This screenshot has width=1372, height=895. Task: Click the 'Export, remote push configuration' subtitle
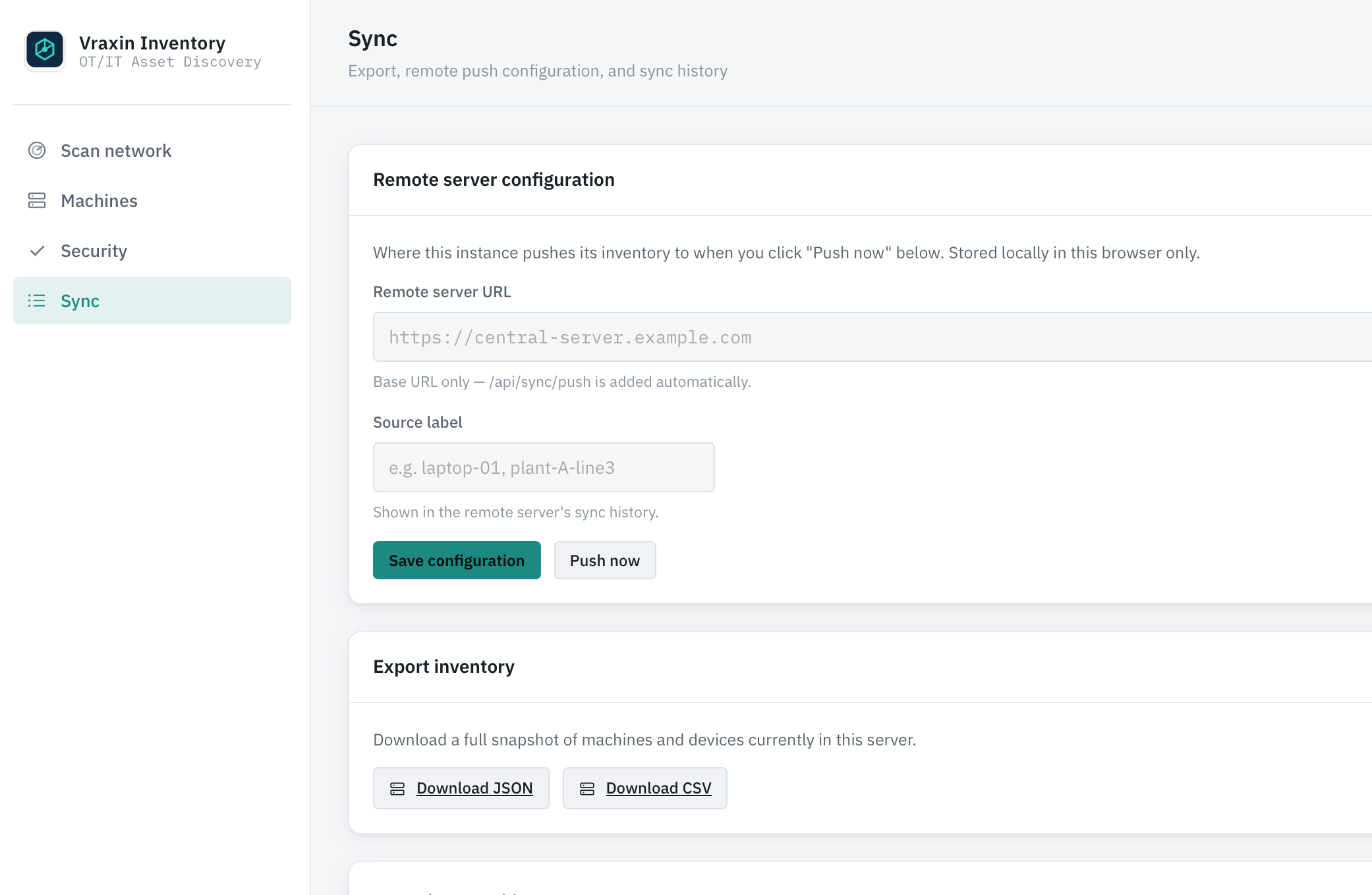click(x=538, y=71)
